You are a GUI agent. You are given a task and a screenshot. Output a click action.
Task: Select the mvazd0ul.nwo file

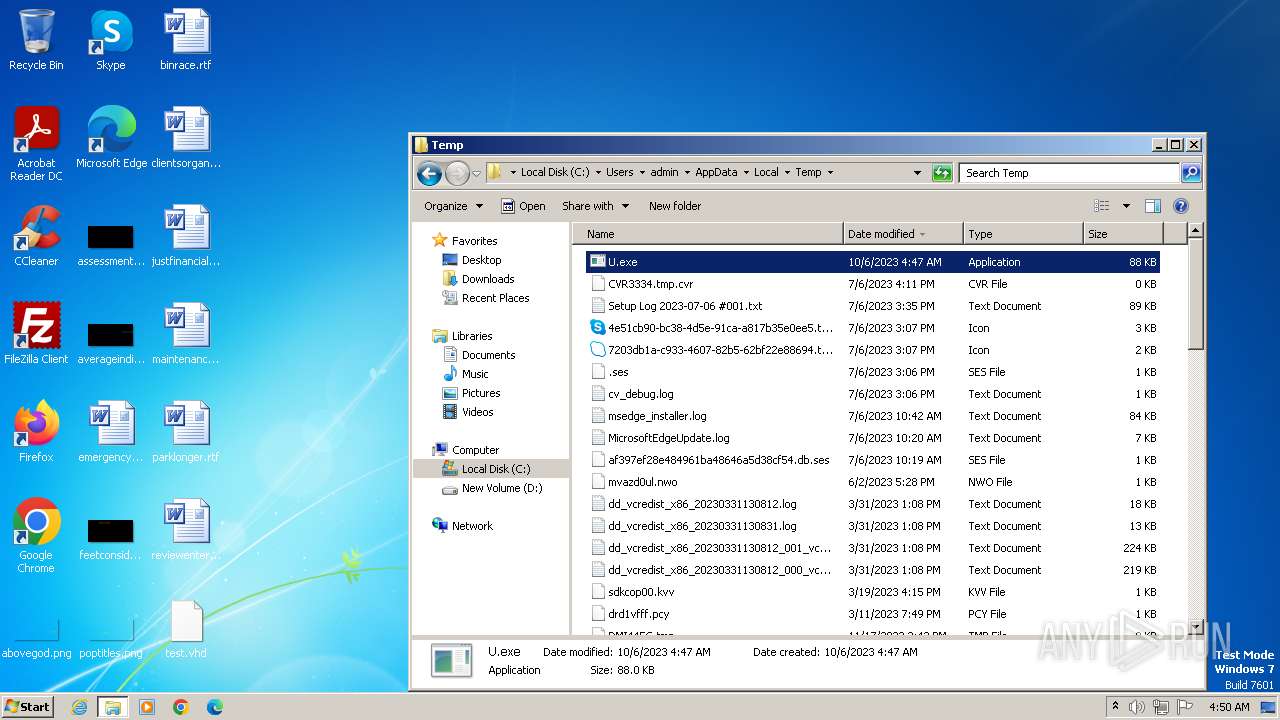[x=872, y=482]
